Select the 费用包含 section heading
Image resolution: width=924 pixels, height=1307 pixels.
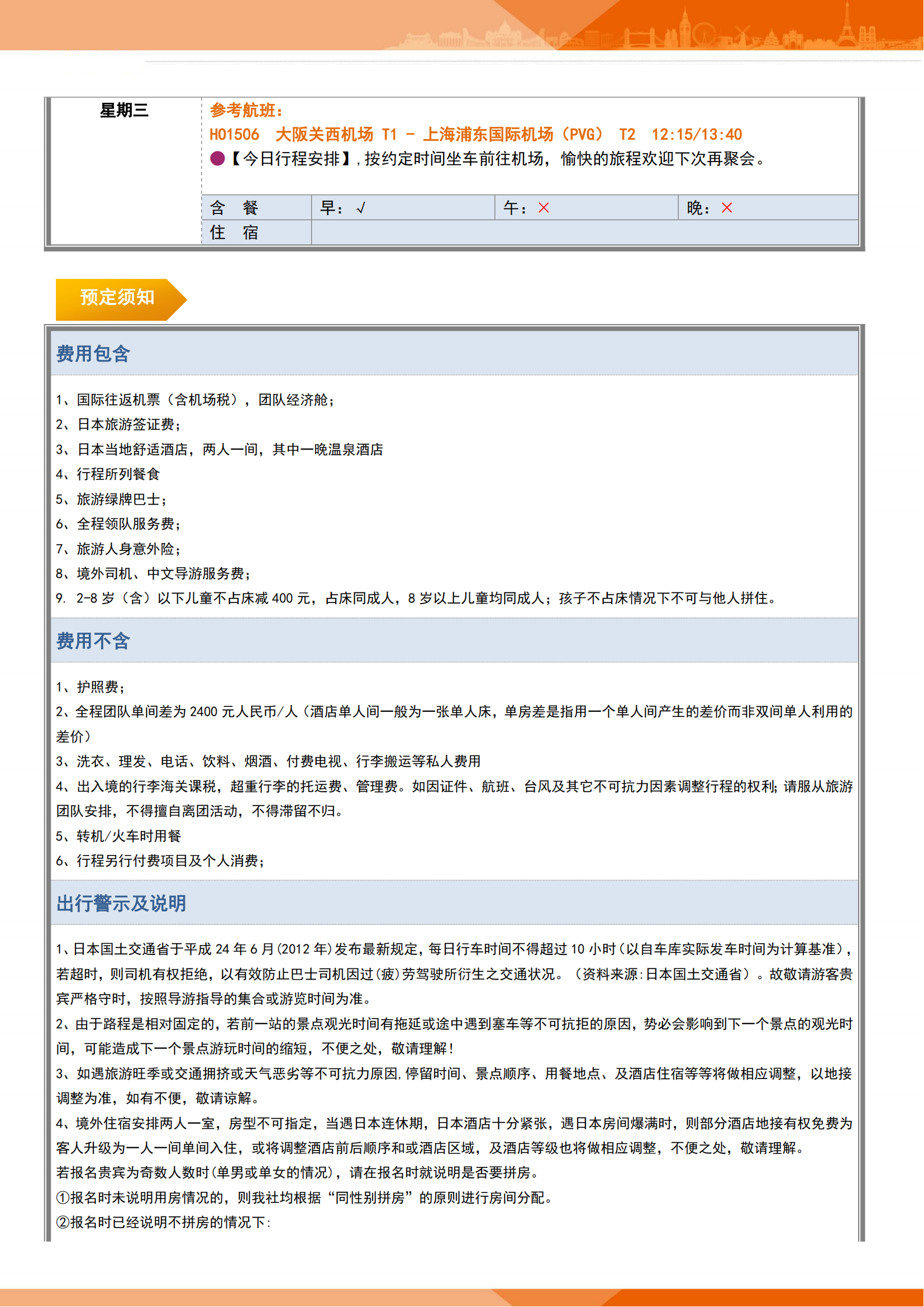pyautogui.click(x=93, y=354)
